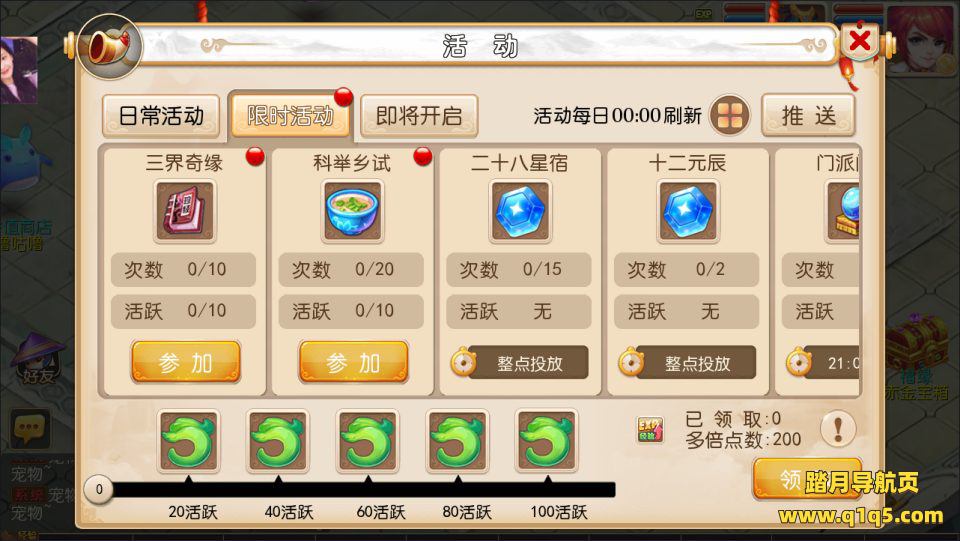
Task: Click the exclamation info icon
Action: coord(838,428)
